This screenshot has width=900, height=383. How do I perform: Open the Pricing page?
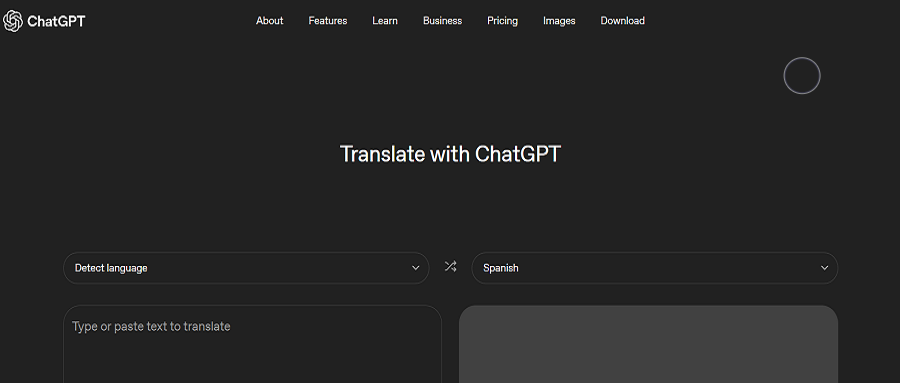pyautogui.click(x=503, y=21)
